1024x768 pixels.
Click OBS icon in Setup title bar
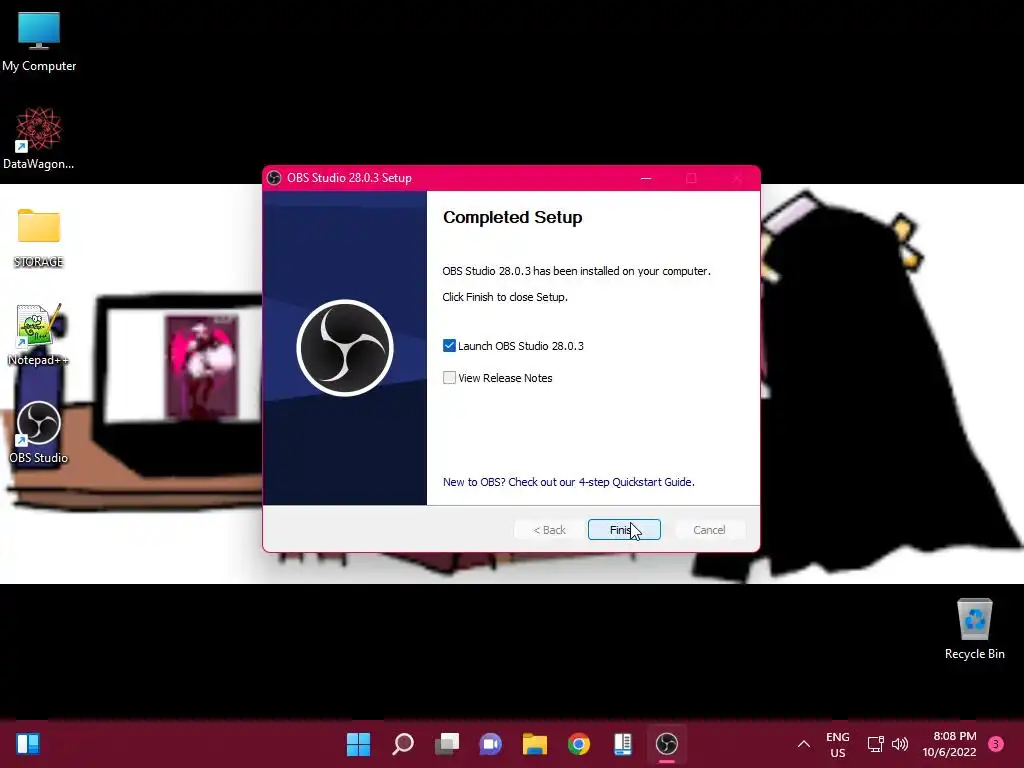click(x=274, y=178)
